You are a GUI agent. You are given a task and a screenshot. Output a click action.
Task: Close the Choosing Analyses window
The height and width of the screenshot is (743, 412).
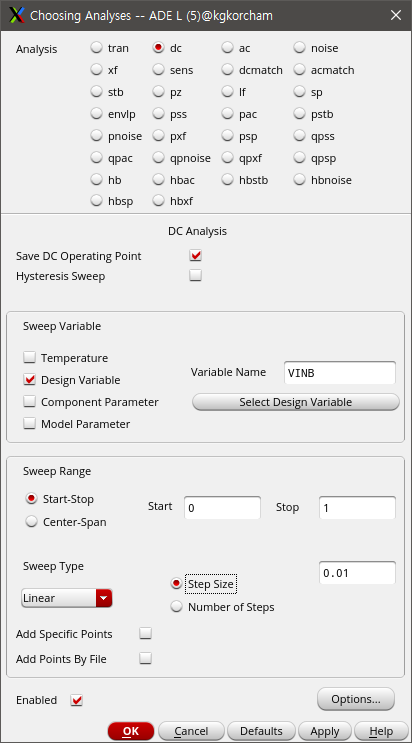396,15
